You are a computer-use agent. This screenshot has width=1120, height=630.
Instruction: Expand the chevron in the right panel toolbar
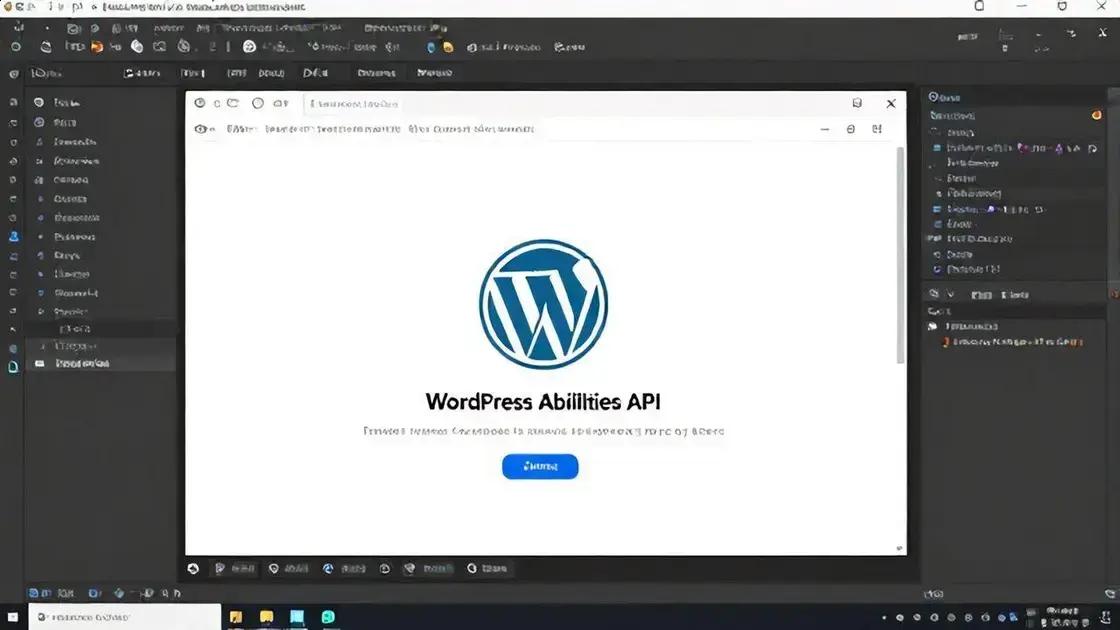point(948,294)
